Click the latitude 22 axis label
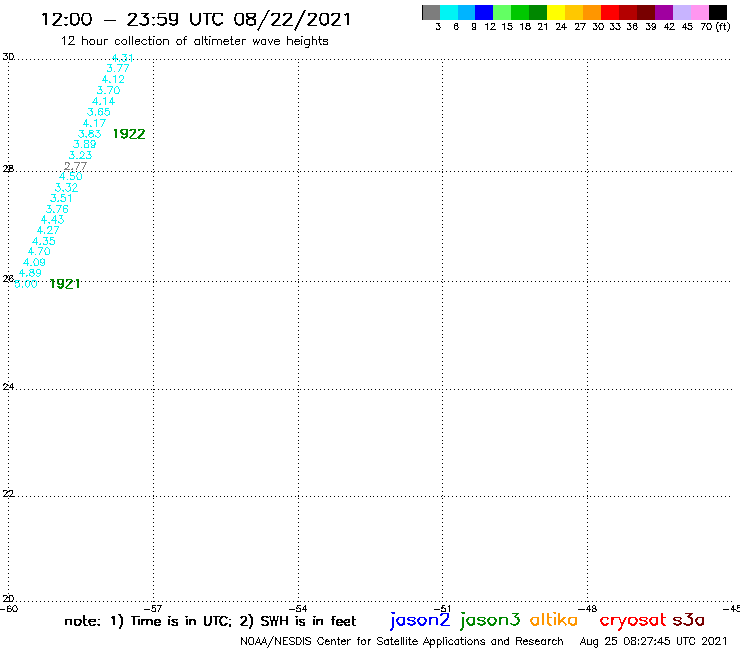Viewport: 740px width, 650px height. pos(8,494)
